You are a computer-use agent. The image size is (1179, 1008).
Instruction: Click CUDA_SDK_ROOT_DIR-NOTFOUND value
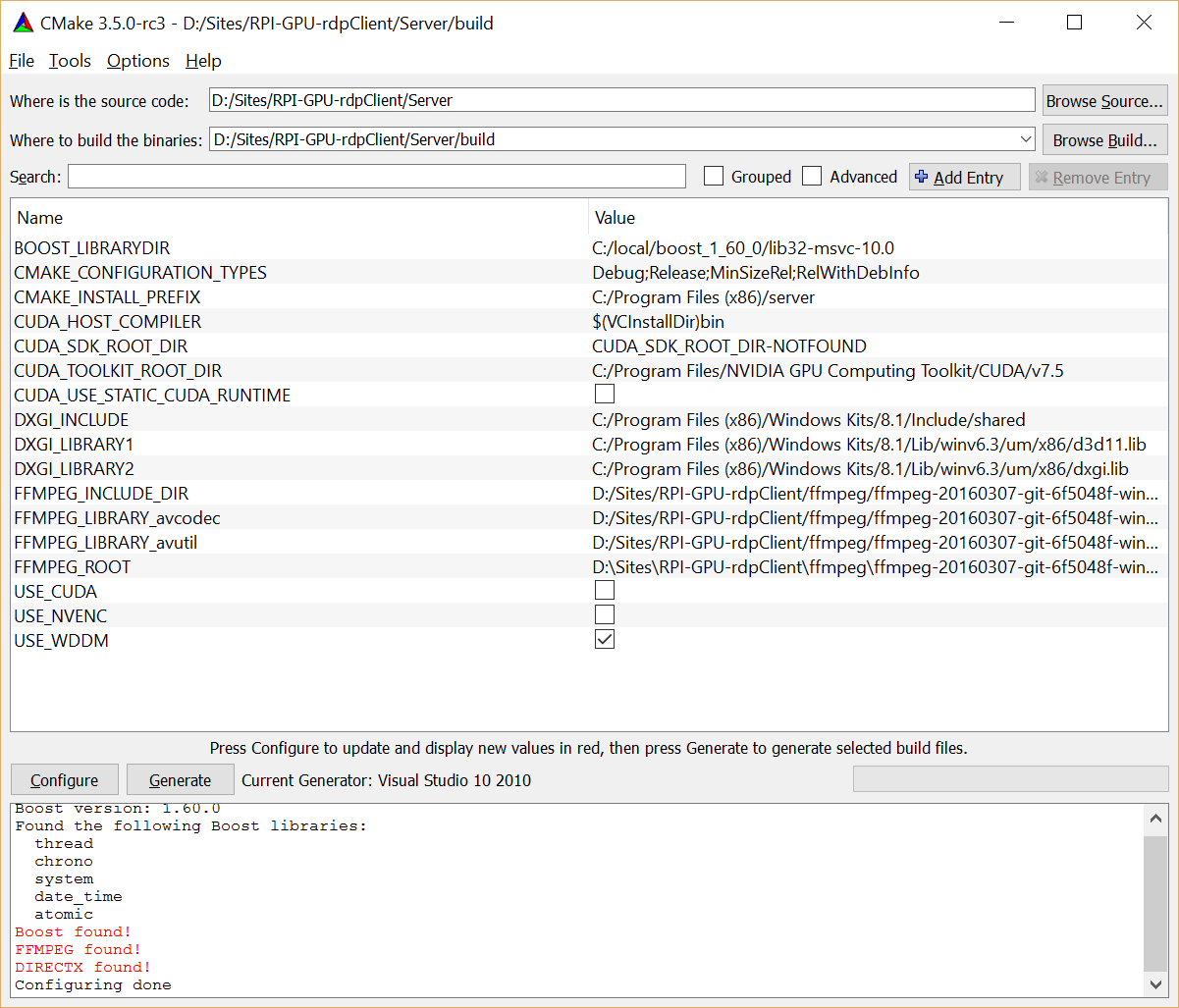(x=729, y=346)
